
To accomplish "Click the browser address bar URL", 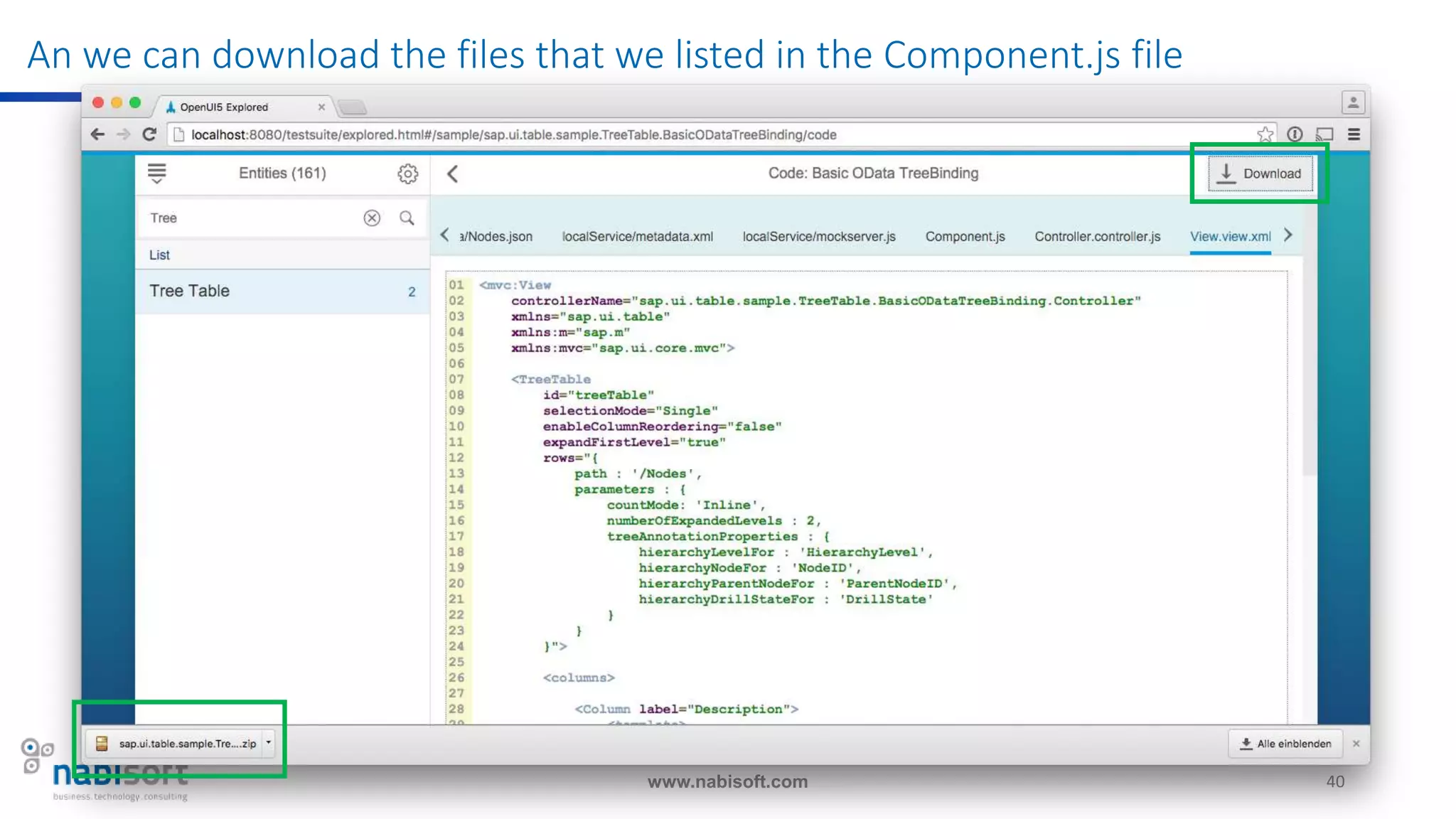I will tap(513, 134).
